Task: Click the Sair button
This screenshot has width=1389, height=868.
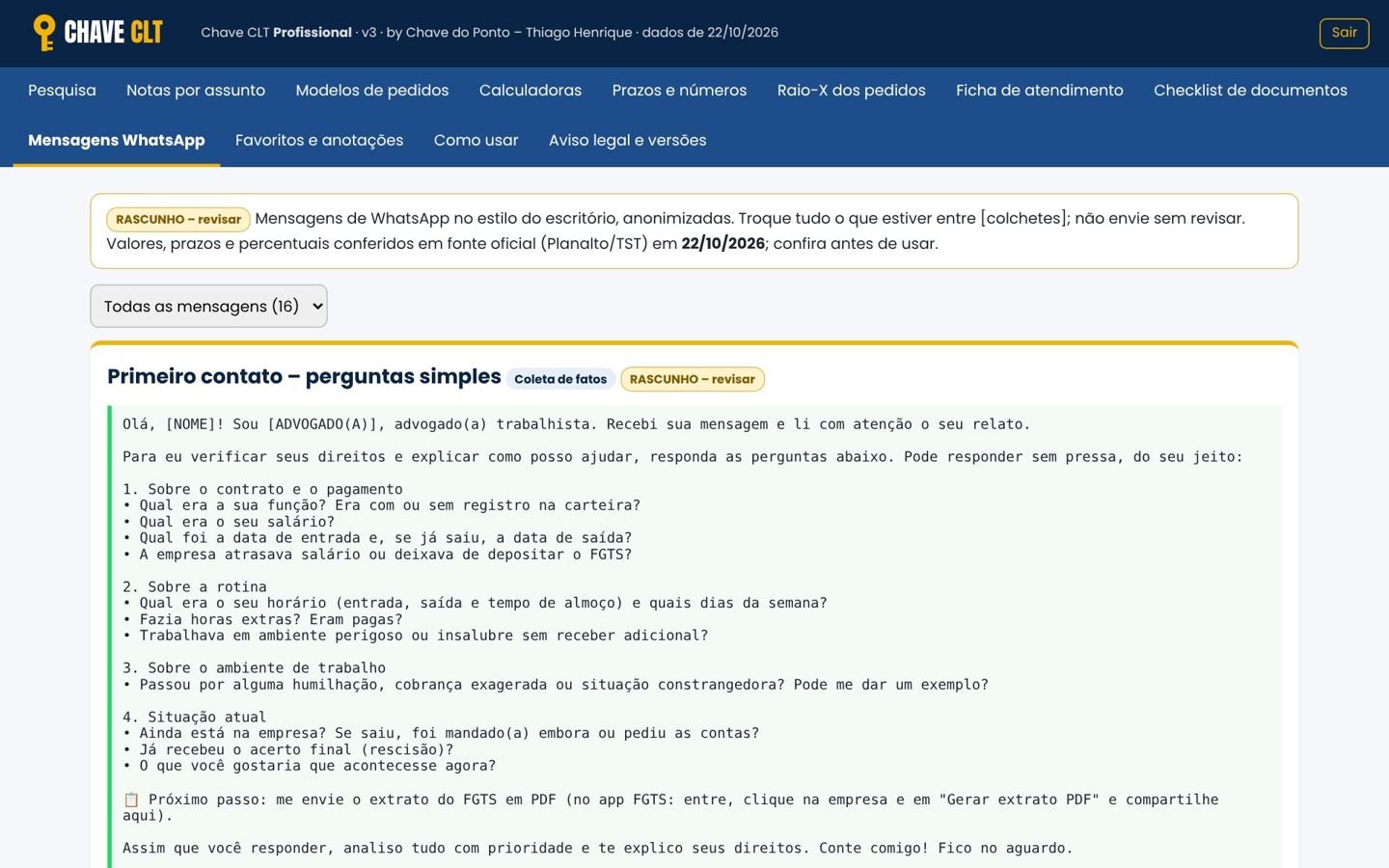Action: point(1344,33)
